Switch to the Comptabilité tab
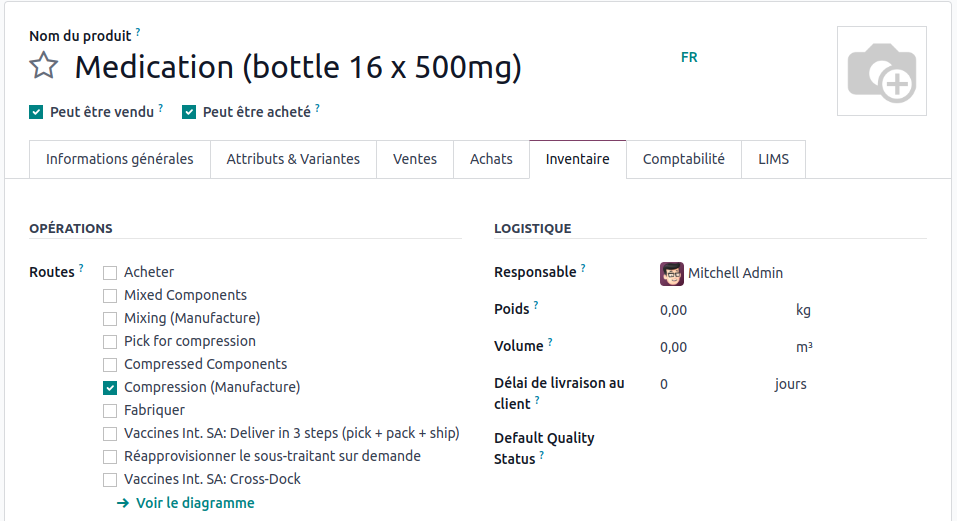Image resolution: width=957 pixels, height=521 pixels. (x=683, y=159)
